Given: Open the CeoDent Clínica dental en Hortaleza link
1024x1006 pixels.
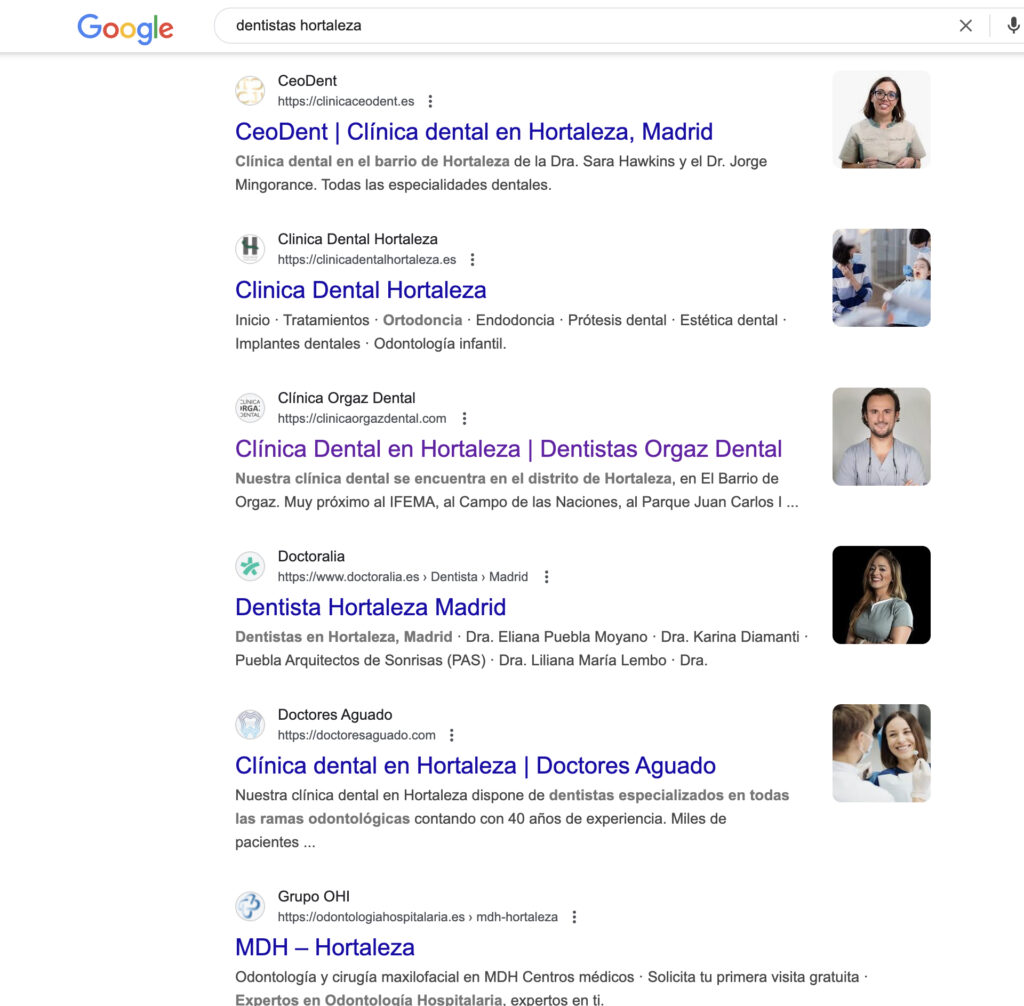Looking at the screenshot, I should tap(474, 132).
